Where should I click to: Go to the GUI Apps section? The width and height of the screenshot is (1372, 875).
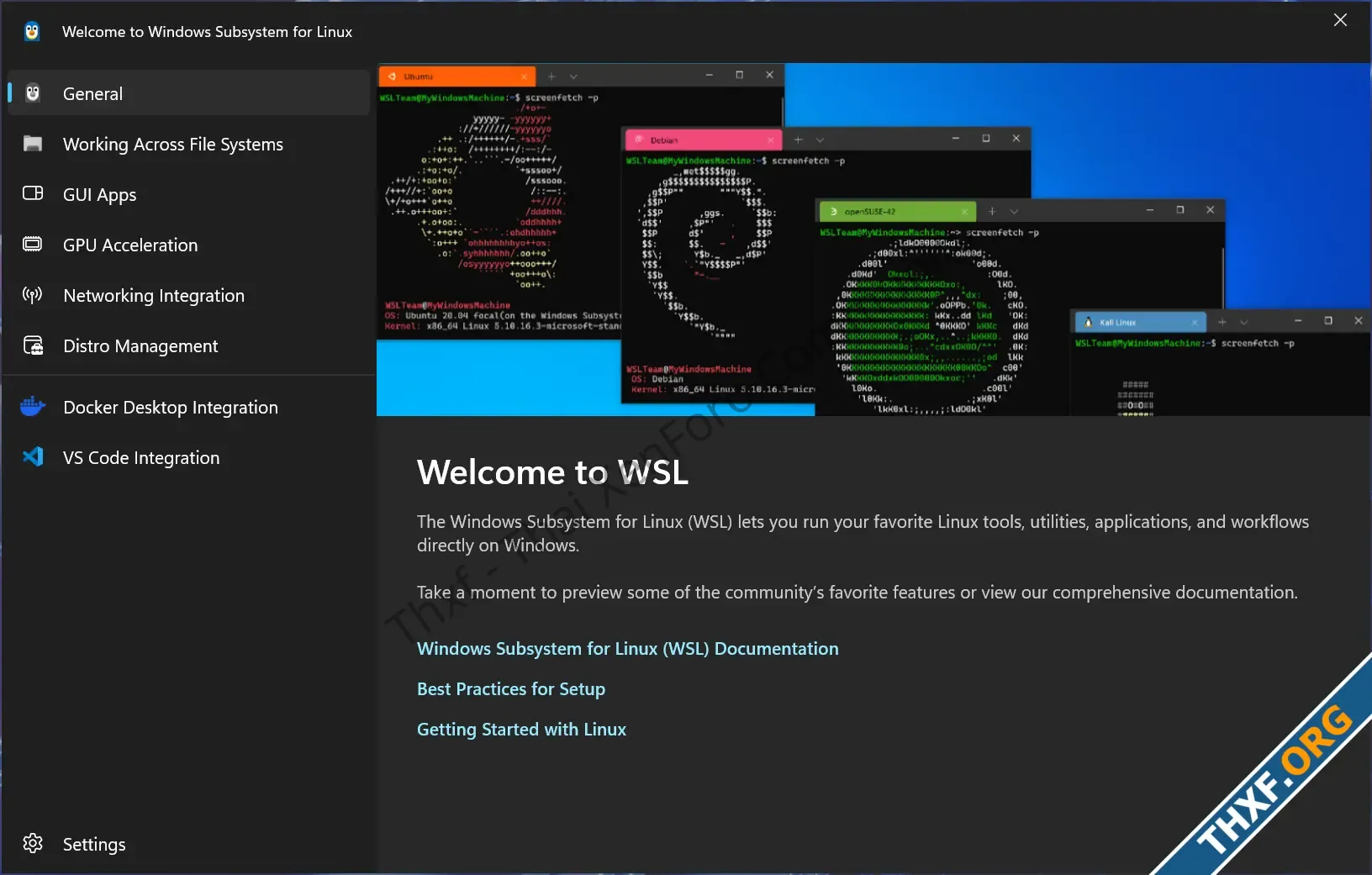point(189,194)
